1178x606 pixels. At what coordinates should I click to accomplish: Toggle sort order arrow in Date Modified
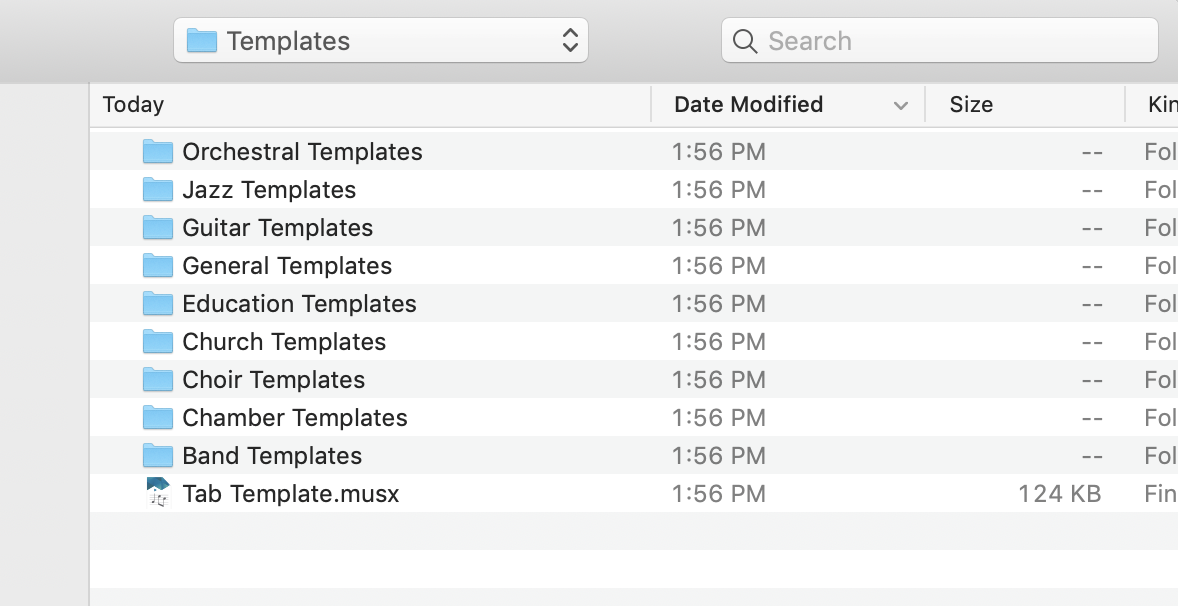[901, 105]
